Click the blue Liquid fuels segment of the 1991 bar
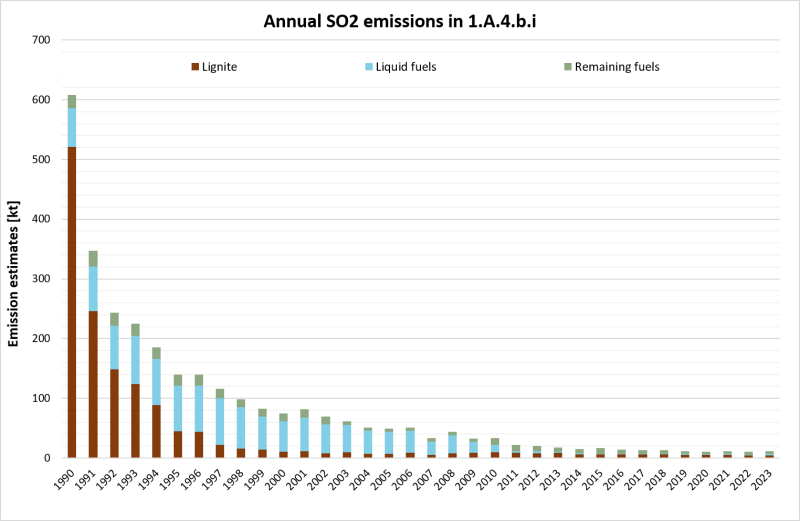The width and height of the screenshot is (800, 521). (93, 289)
